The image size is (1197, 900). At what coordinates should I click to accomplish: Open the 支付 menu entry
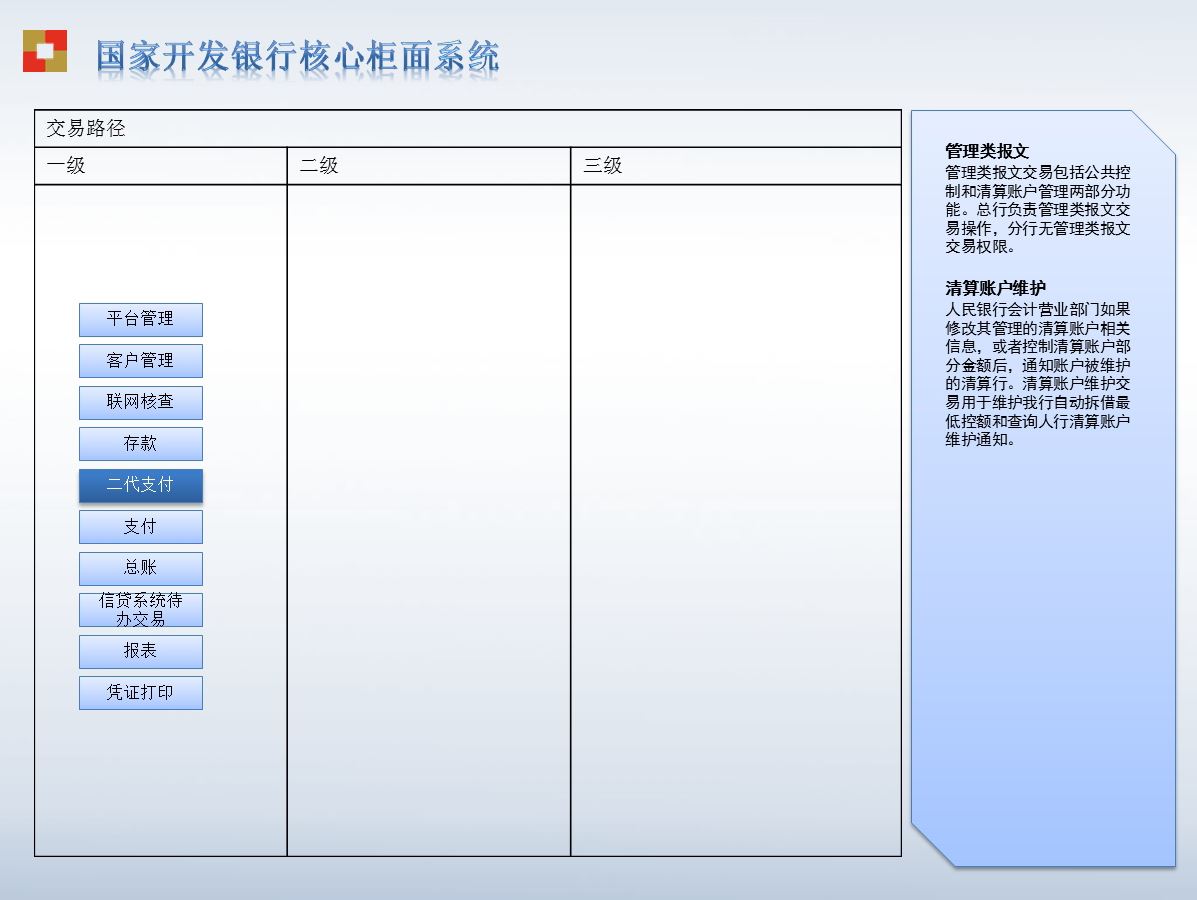140,527
